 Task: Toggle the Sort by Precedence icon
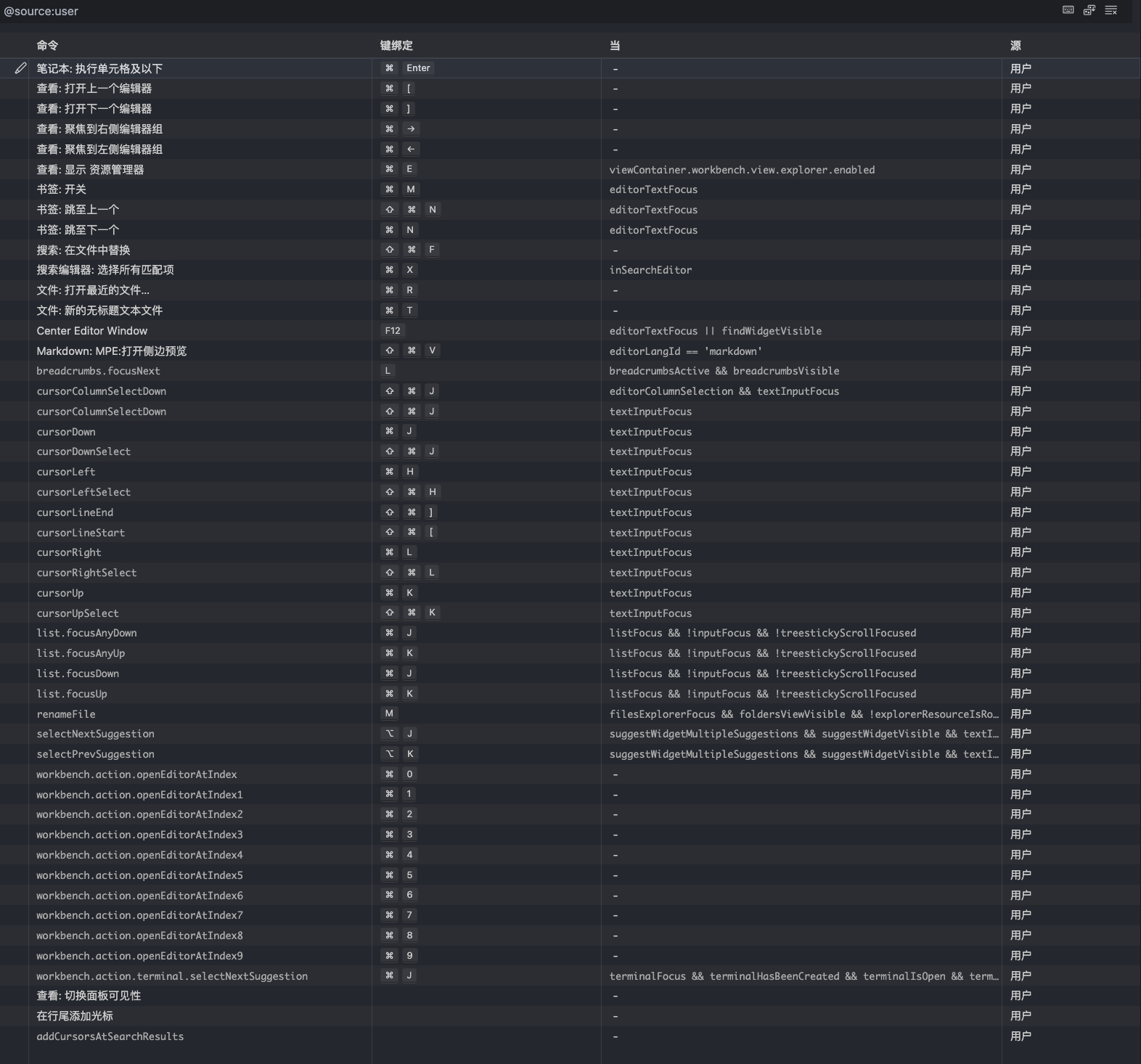tap(1089, 10)
